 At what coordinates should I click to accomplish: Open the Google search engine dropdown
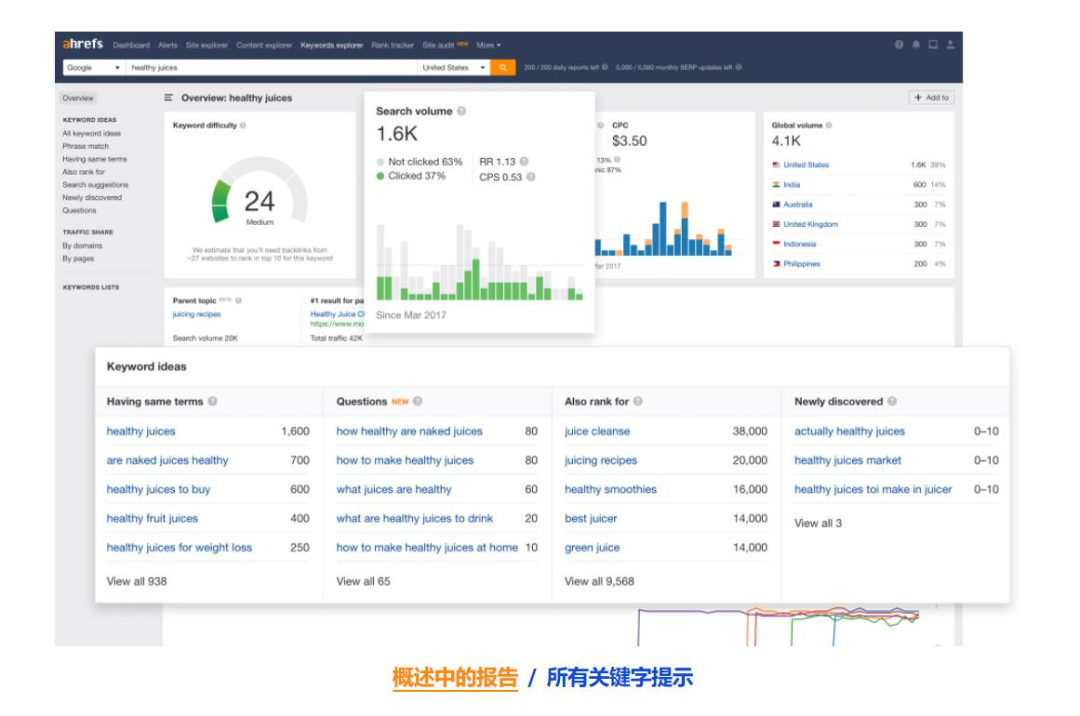93,68
